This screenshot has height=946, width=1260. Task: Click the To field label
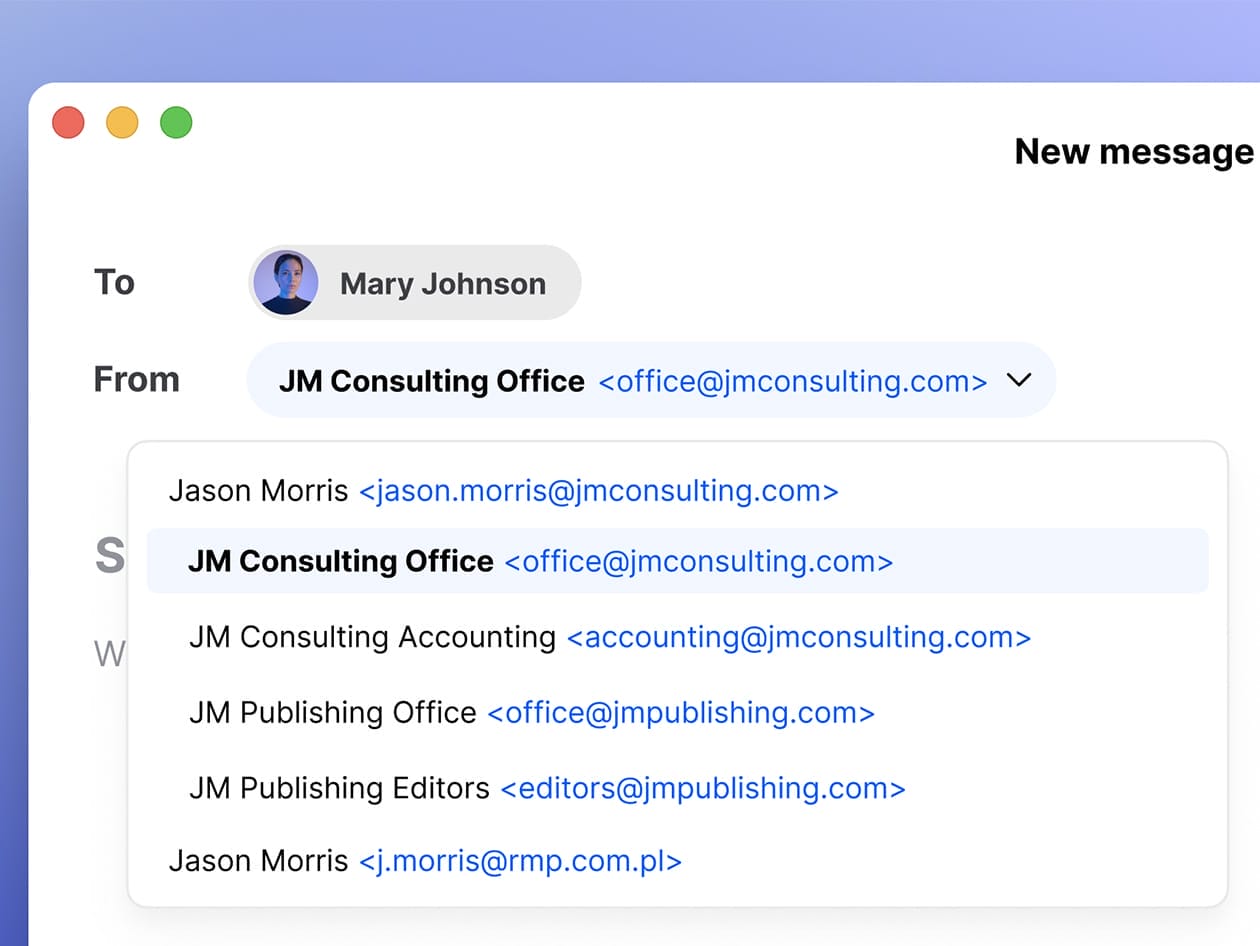pos(114,282)
